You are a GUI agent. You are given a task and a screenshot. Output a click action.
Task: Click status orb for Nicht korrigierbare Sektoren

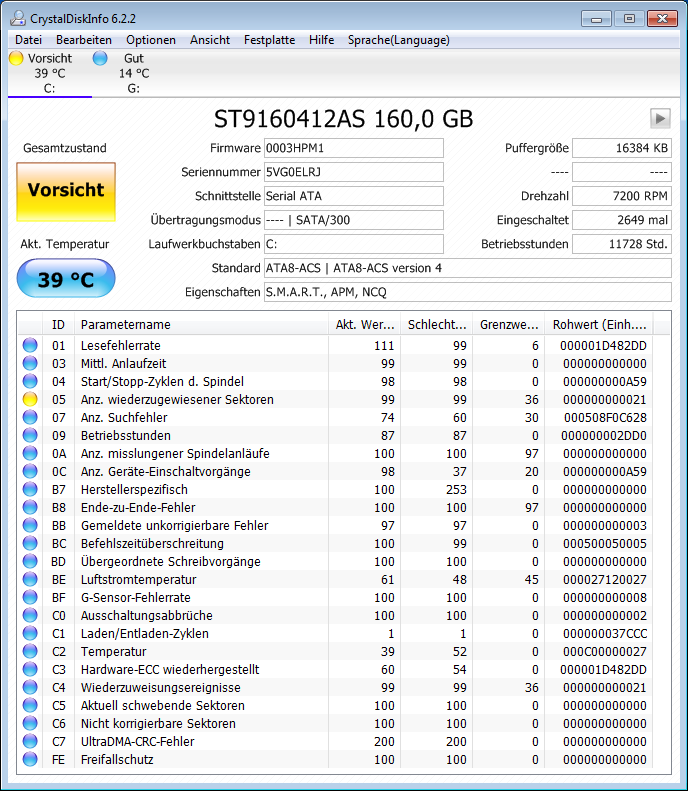pyautogui.click(x=30, y=723)
